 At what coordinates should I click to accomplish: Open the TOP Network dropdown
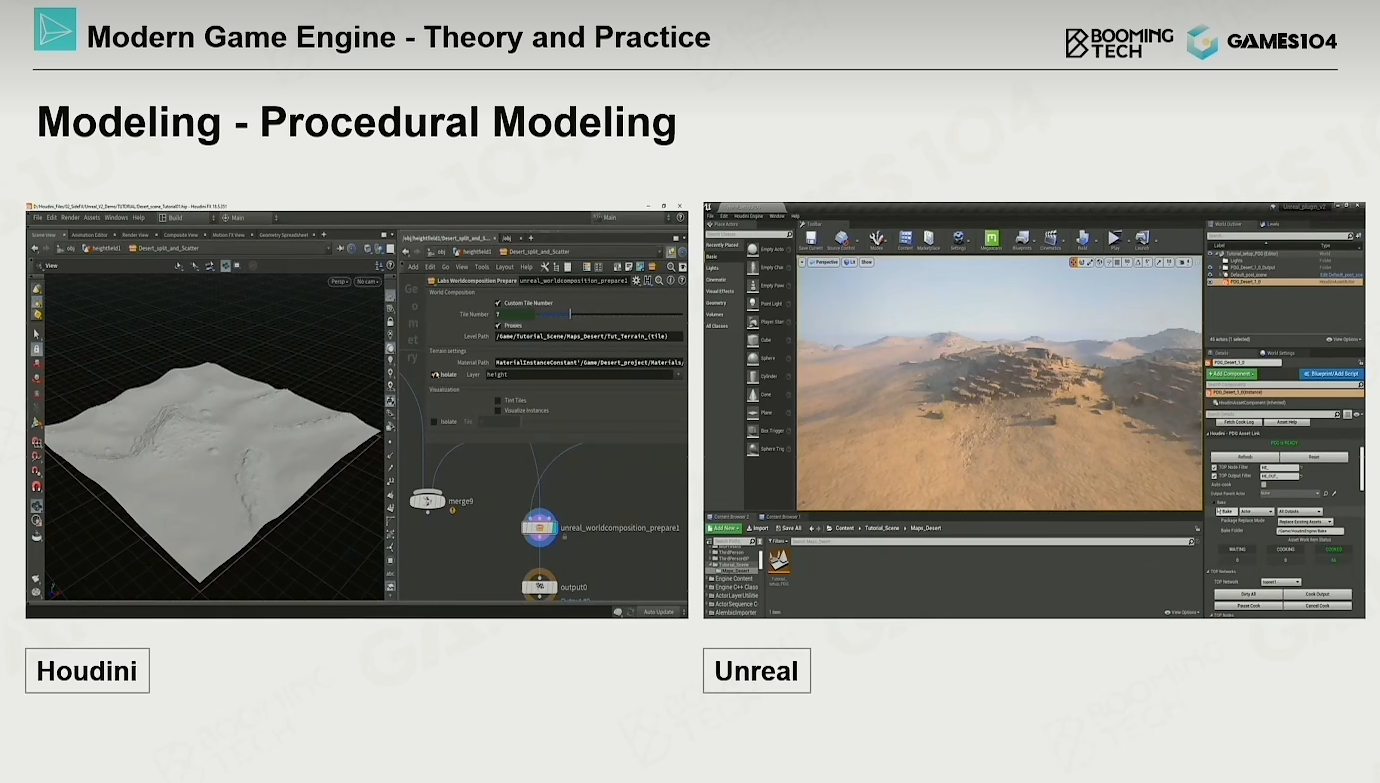pos(1280,581)
